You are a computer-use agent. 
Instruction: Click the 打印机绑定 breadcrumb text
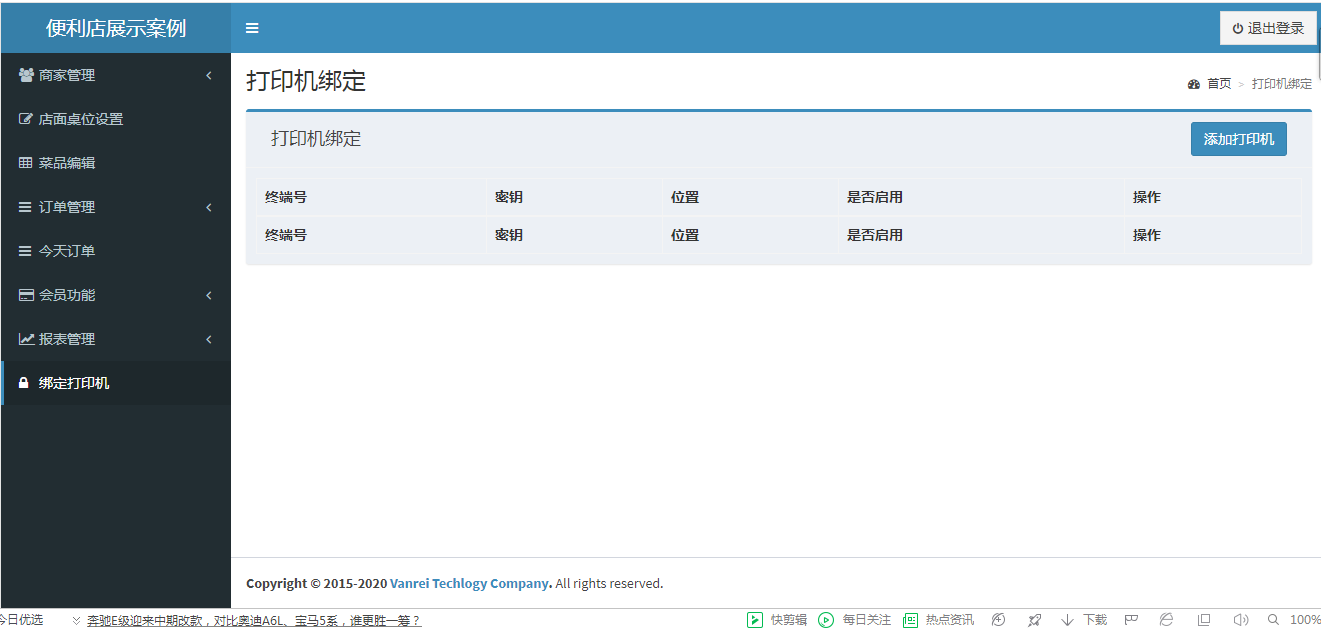1282,84
